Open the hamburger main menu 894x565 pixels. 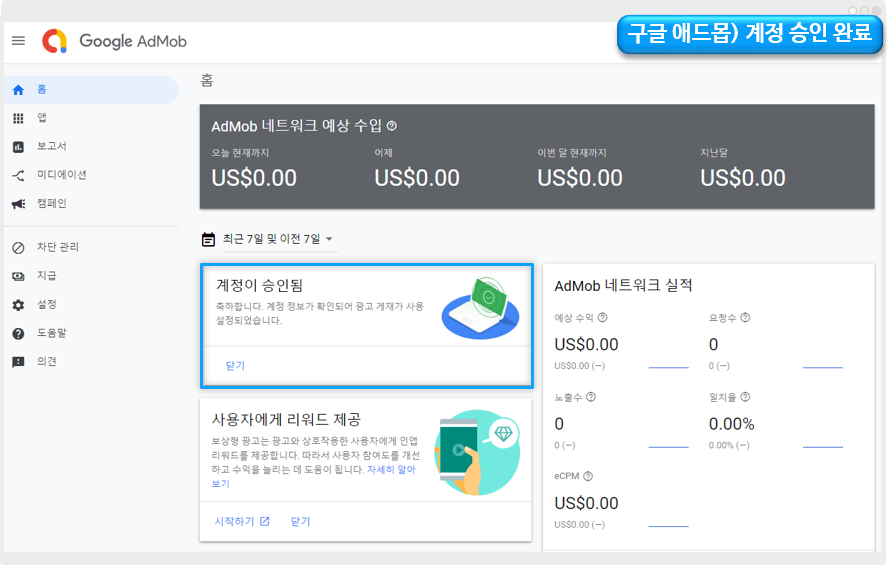pos(18,41)
